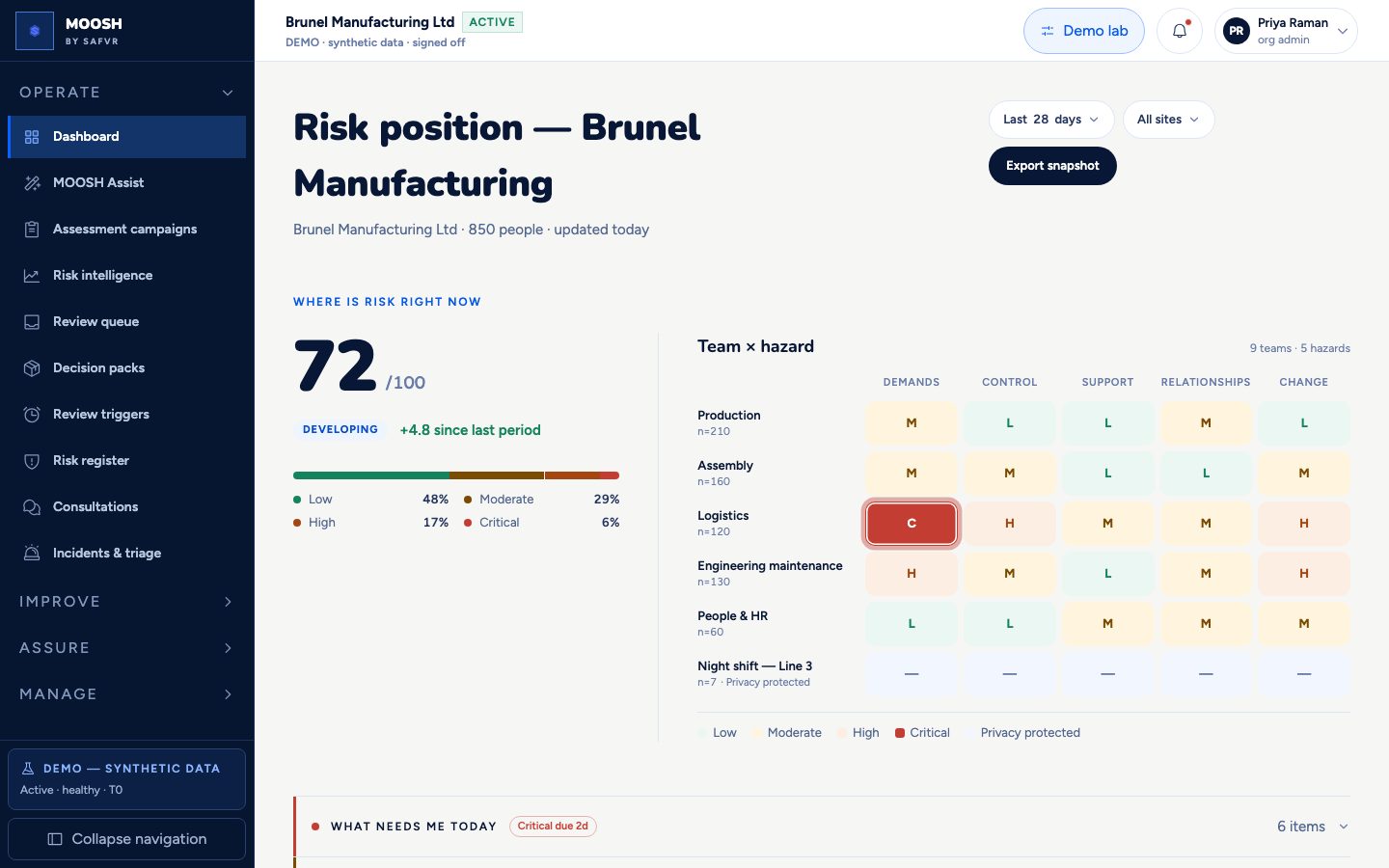Image resolution: width=1389 pixels, height=868 pixels.
Task: Click the MOOSH logo icon
Action: click(x=35, y=31)
